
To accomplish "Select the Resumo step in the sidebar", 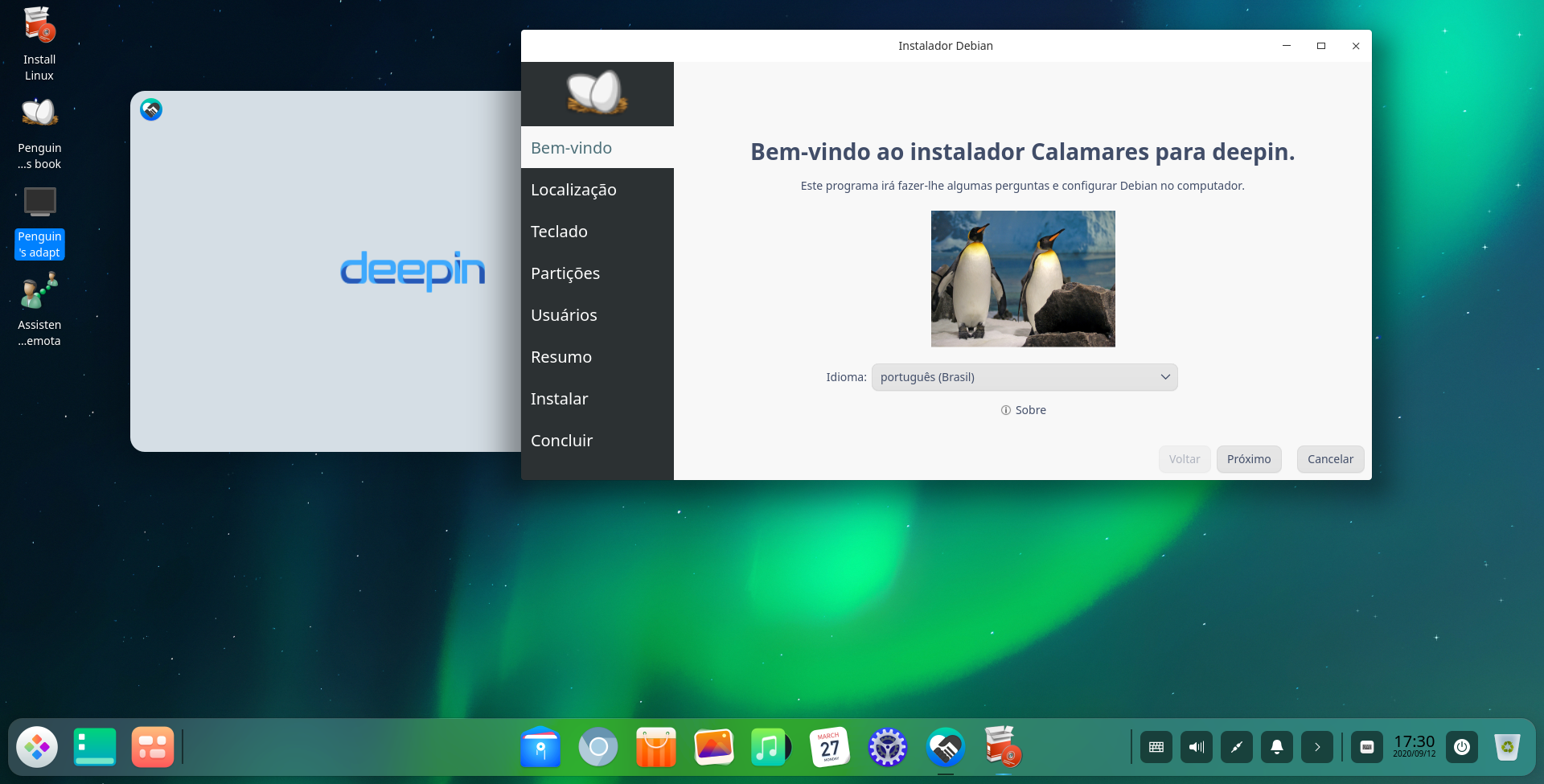I will click(597, 357).
